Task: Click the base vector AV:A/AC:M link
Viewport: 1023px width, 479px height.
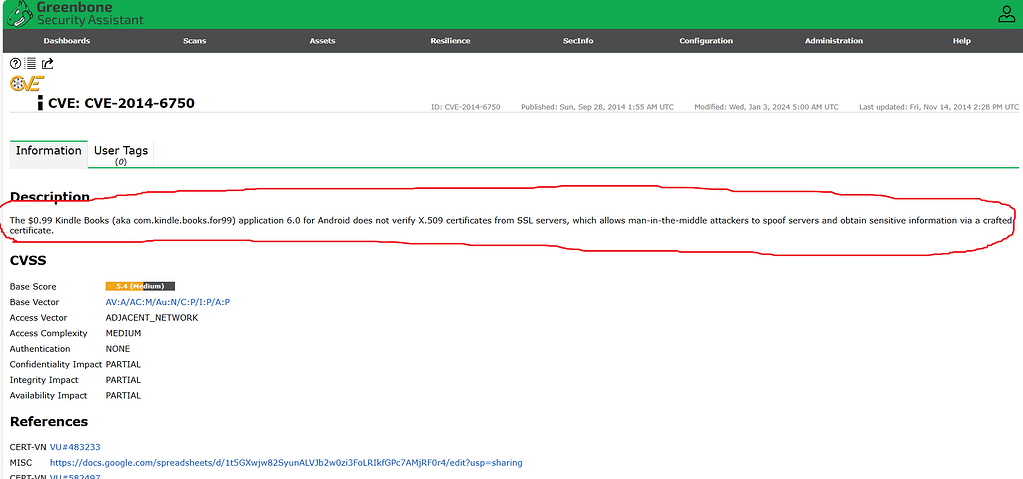Action: point(168,302)
